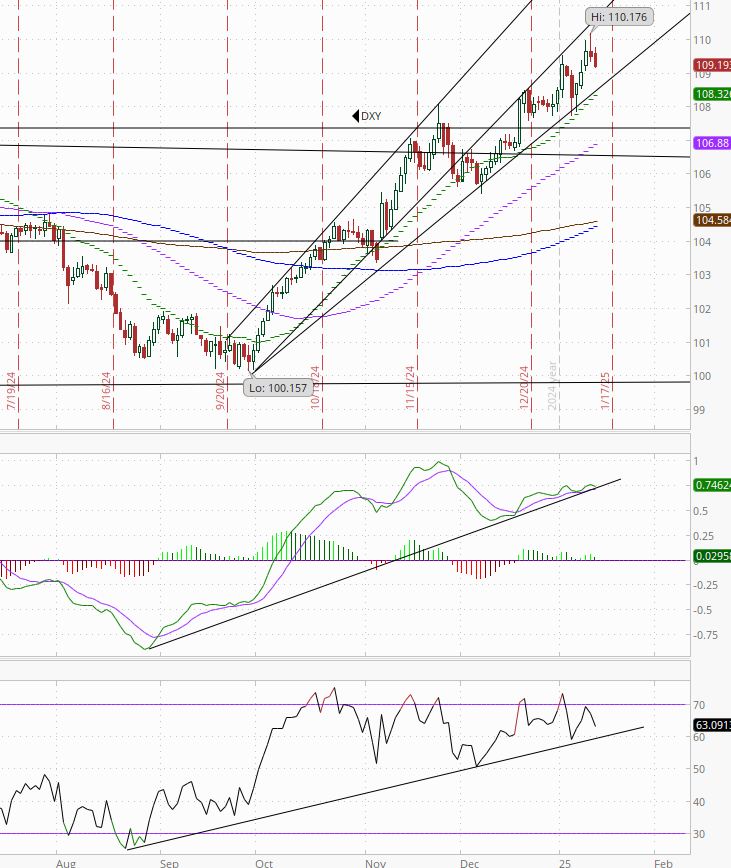
Task: Click the 110 level on price axis
Action: pyautogui.click(x=702, y=40)
